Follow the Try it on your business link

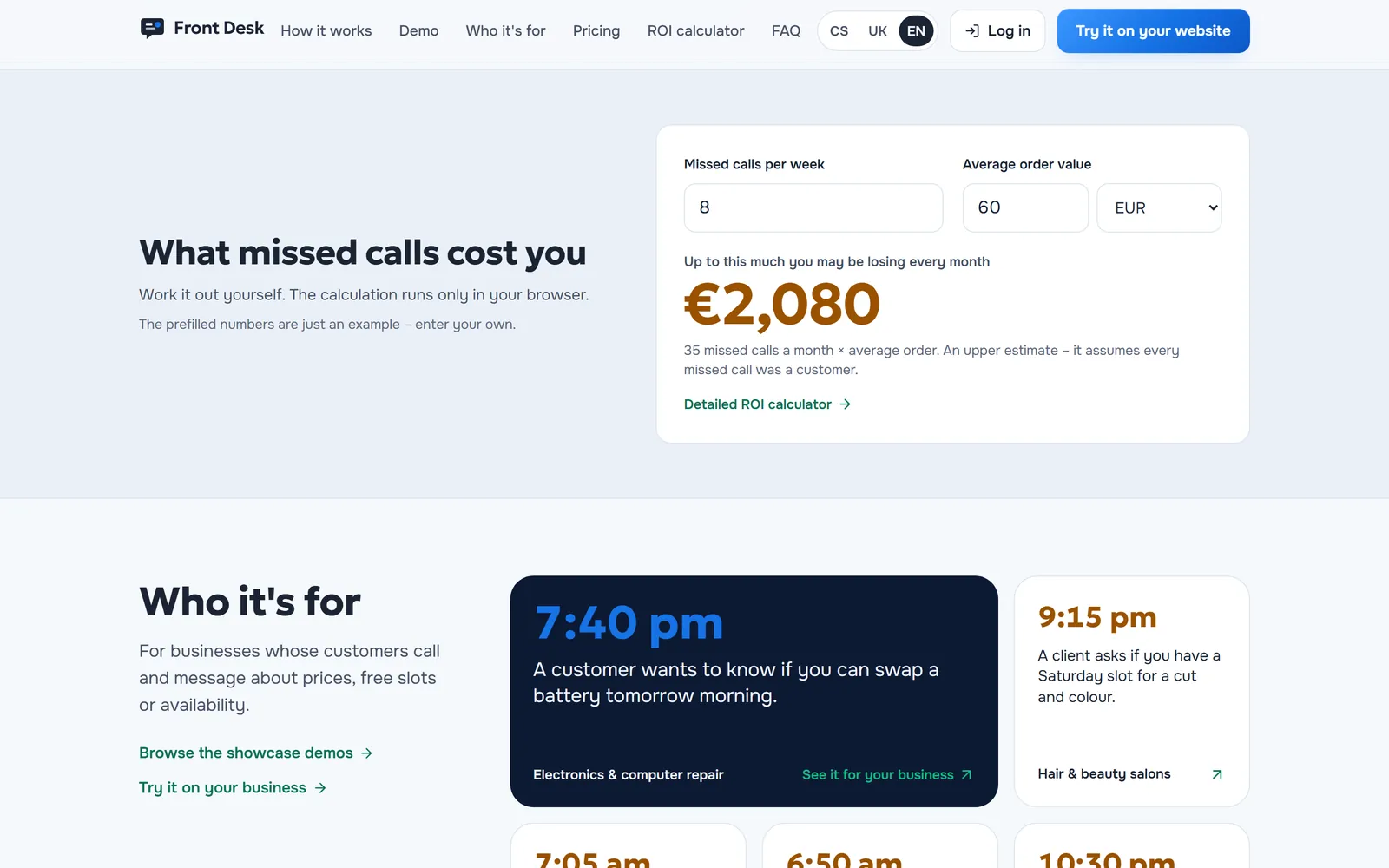(233, 788)
